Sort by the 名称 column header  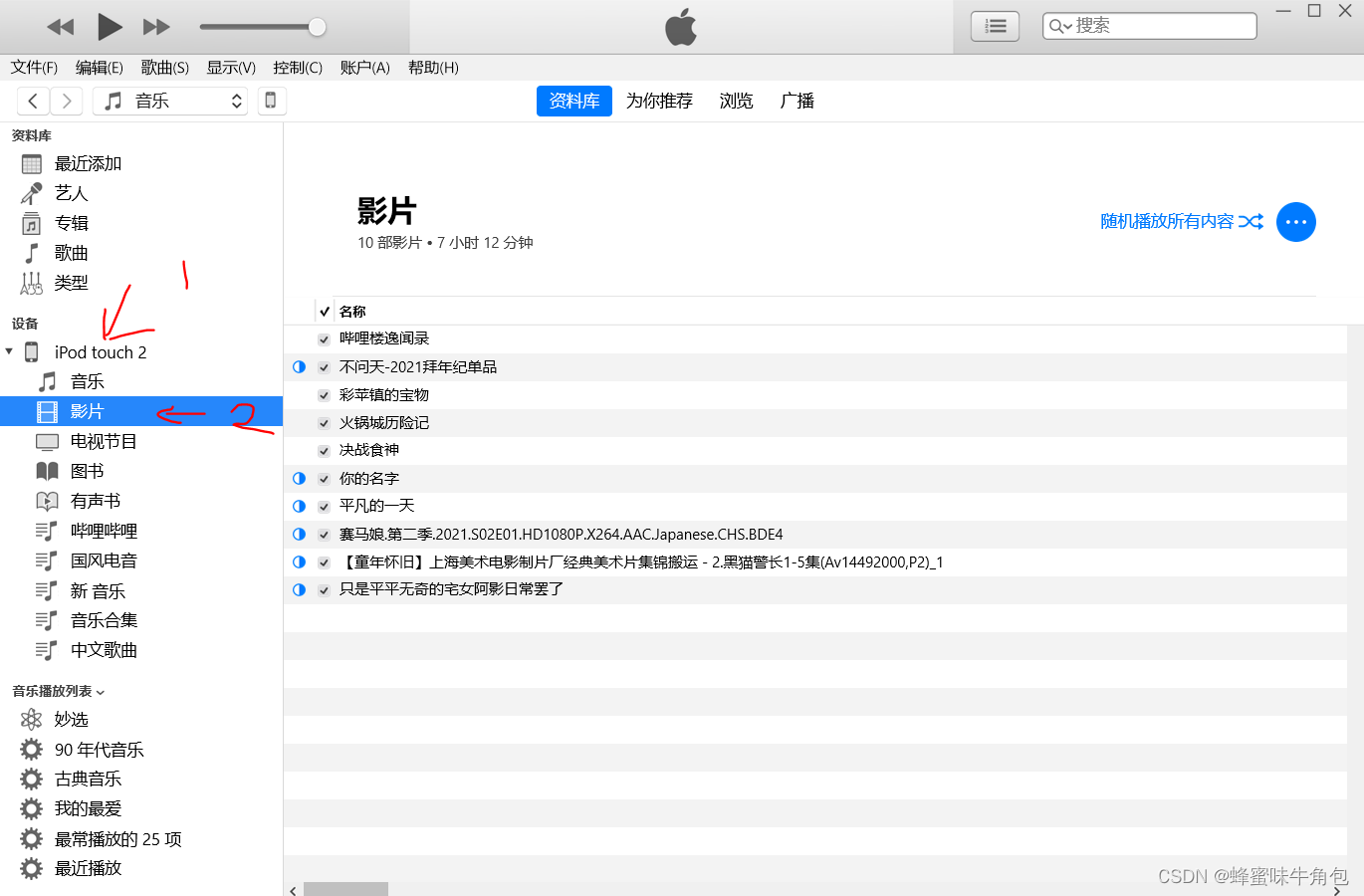[x=352, y=312]
